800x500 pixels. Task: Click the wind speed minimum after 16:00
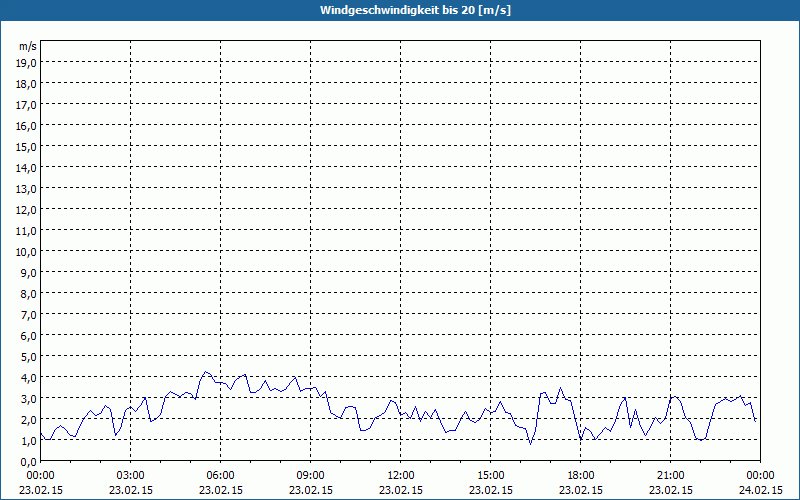point(531,444)
